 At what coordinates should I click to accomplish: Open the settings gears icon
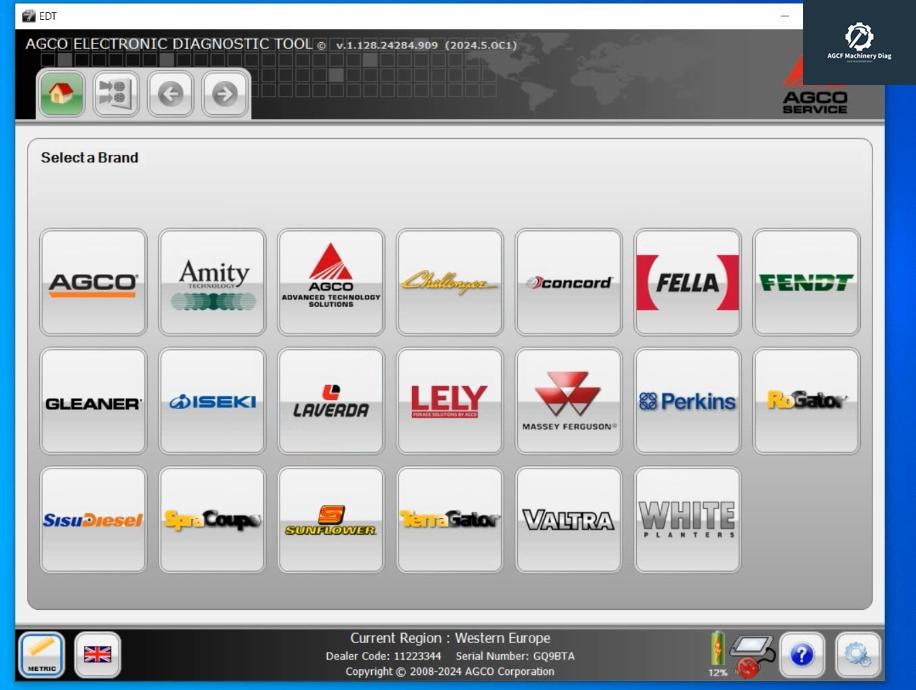point(858,655)
